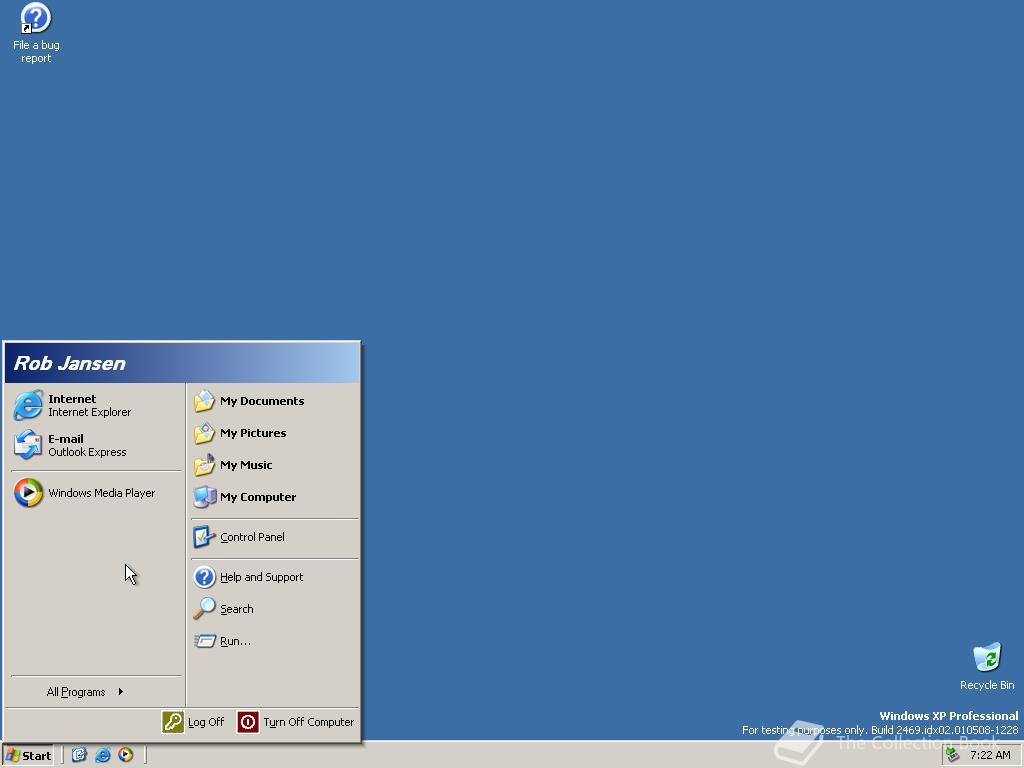The width and height of the screenshot is (1024, 768).
Task: Click the network tray icon beside clock
Action: tap(952, 755)
